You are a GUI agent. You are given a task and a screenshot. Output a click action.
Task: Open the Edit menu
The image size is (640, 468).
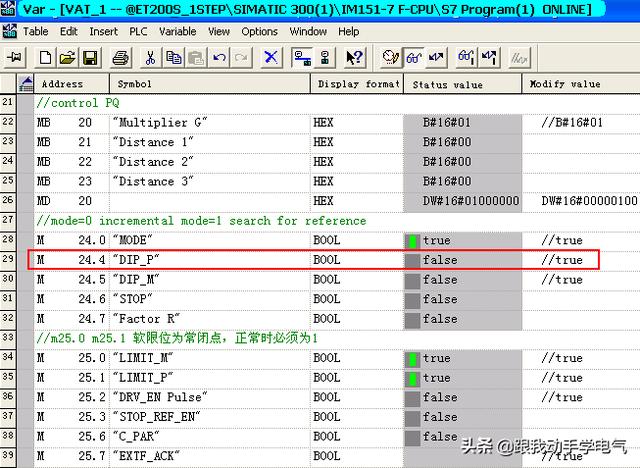coord(69,31)
